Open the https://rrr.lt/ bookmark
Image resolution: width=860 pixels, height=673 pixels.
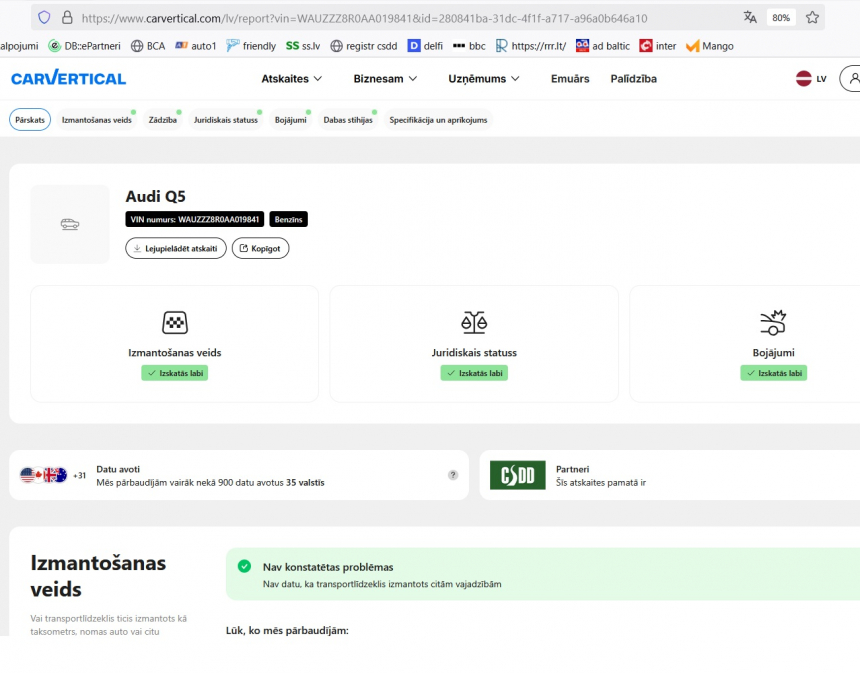531,46
